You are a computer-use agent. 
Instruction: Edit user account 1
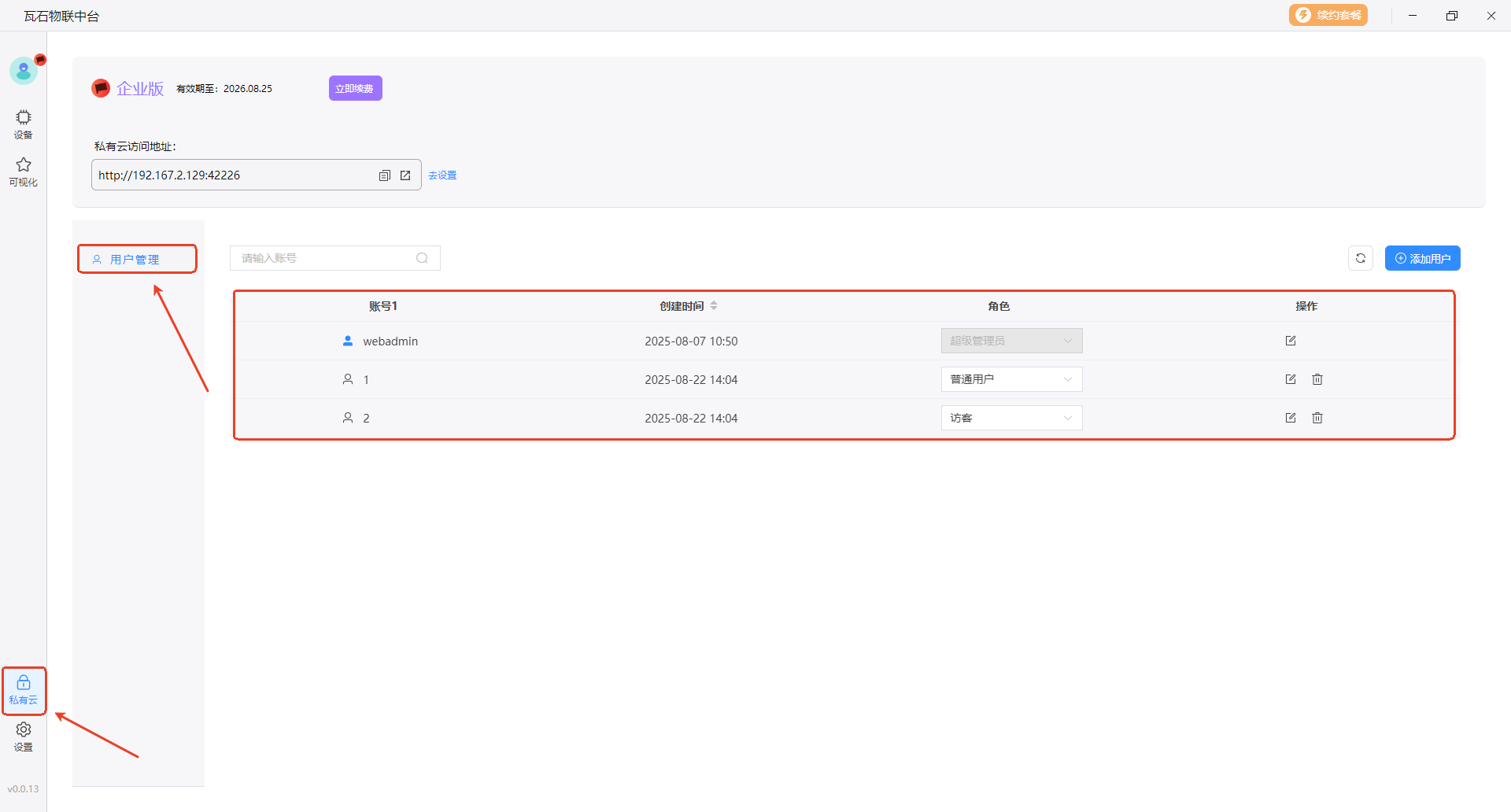[x=1291, y=379]
